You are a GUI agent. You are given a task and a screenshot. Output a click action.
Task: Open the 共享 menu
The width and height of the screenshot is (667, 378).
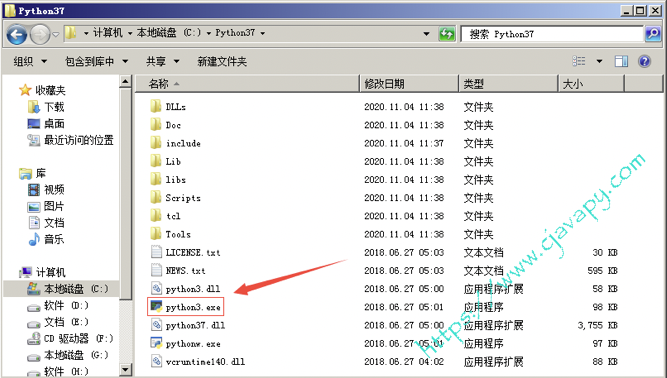click(x=162, y=62)
